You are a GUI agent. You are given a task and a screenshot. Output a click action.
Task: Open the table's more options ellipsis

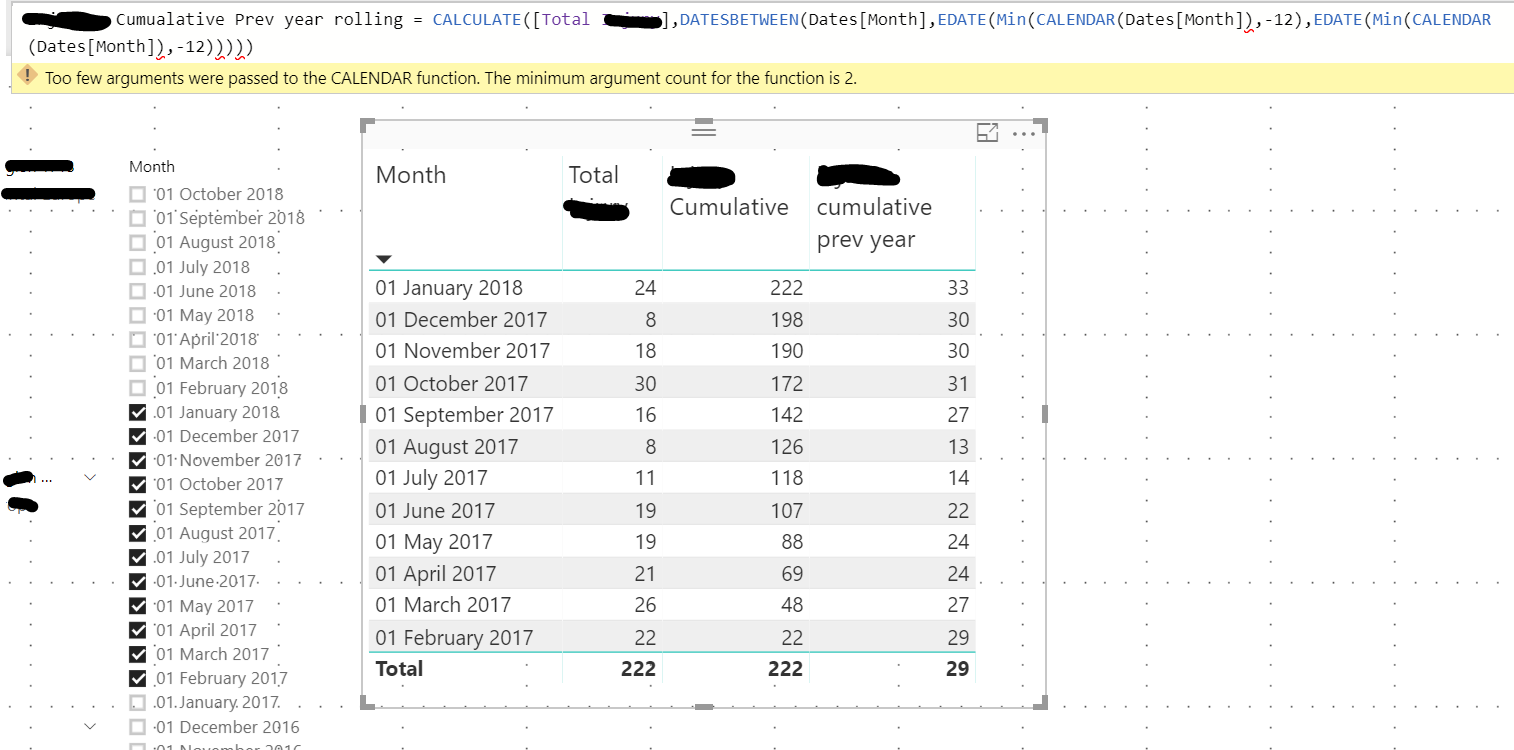point(1024,133)
